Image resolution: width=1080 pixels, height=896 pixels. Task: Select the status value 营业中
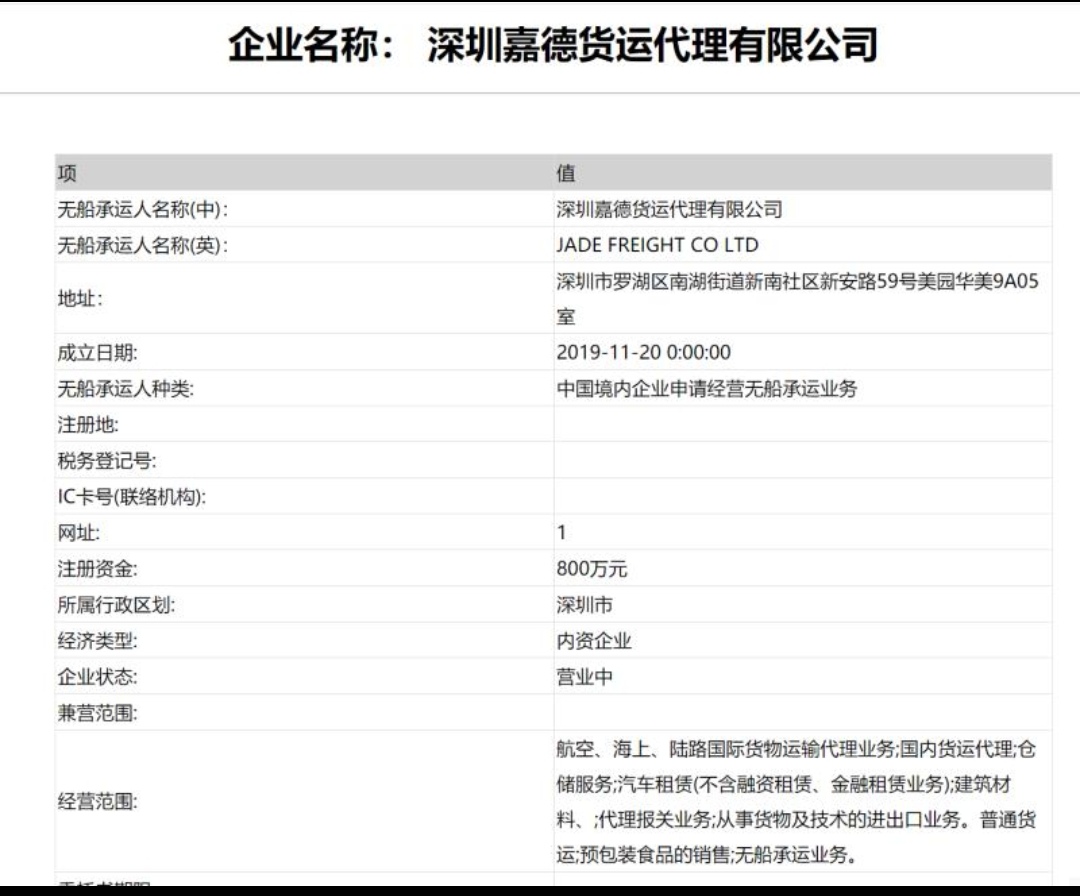[x=584, y=676]
